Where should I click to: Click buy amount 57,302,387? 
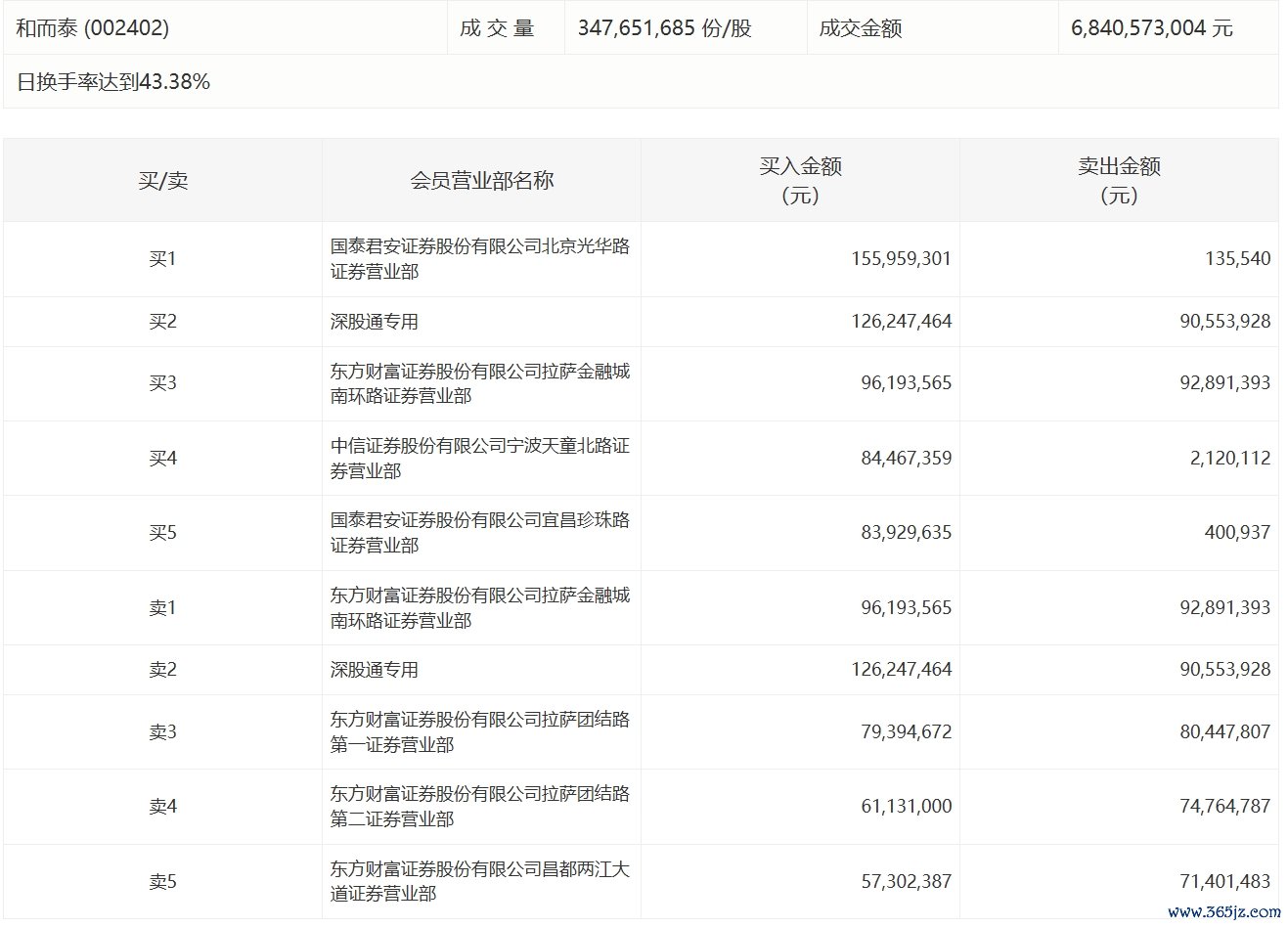click(x=907, y=882)
